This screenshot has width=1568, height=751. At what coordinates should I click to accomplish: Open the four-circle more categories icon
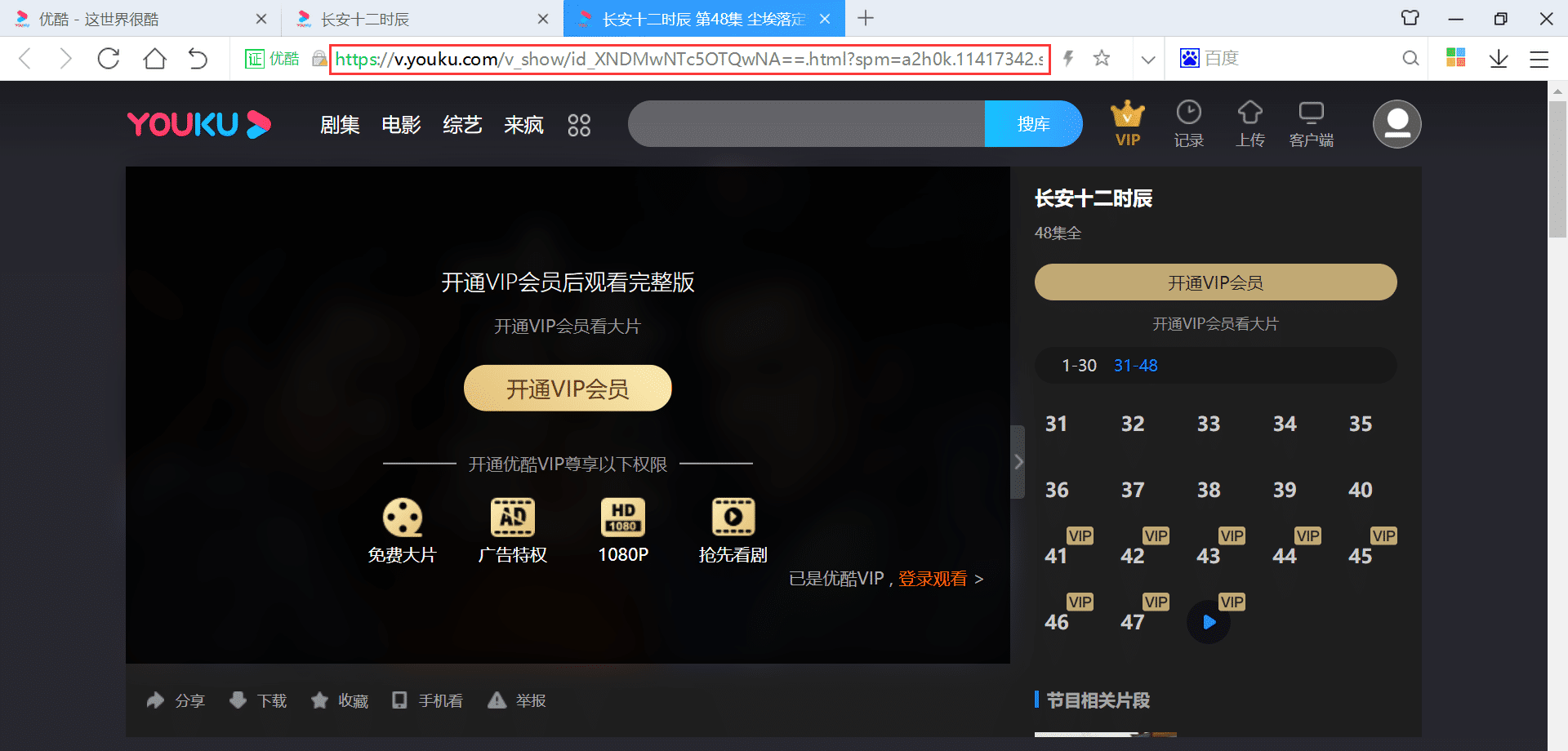click(x=579, y=125)
